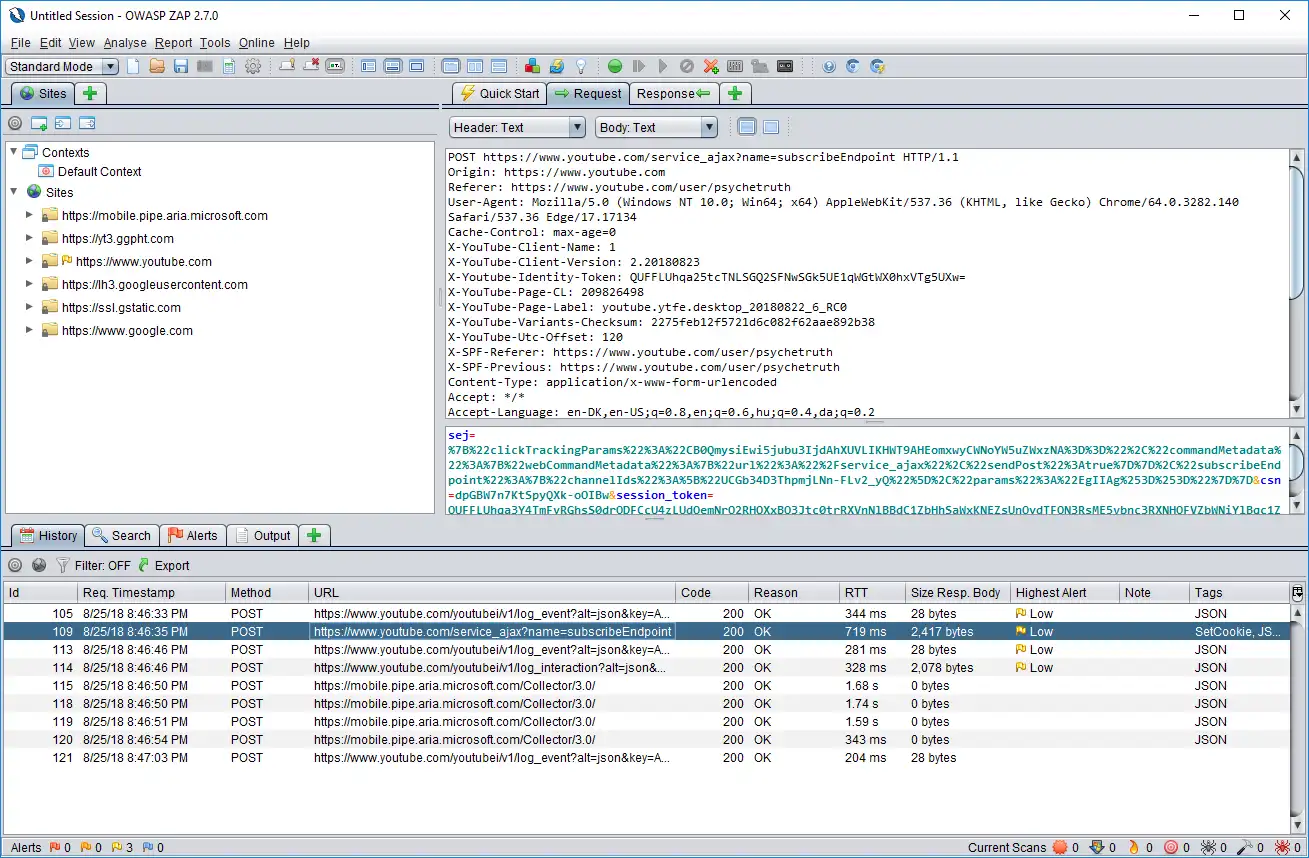The height and width of the screenshot is (858, 1309).
Task: Toggle Request Response tabs same panel layout
Action: (451, 66)
